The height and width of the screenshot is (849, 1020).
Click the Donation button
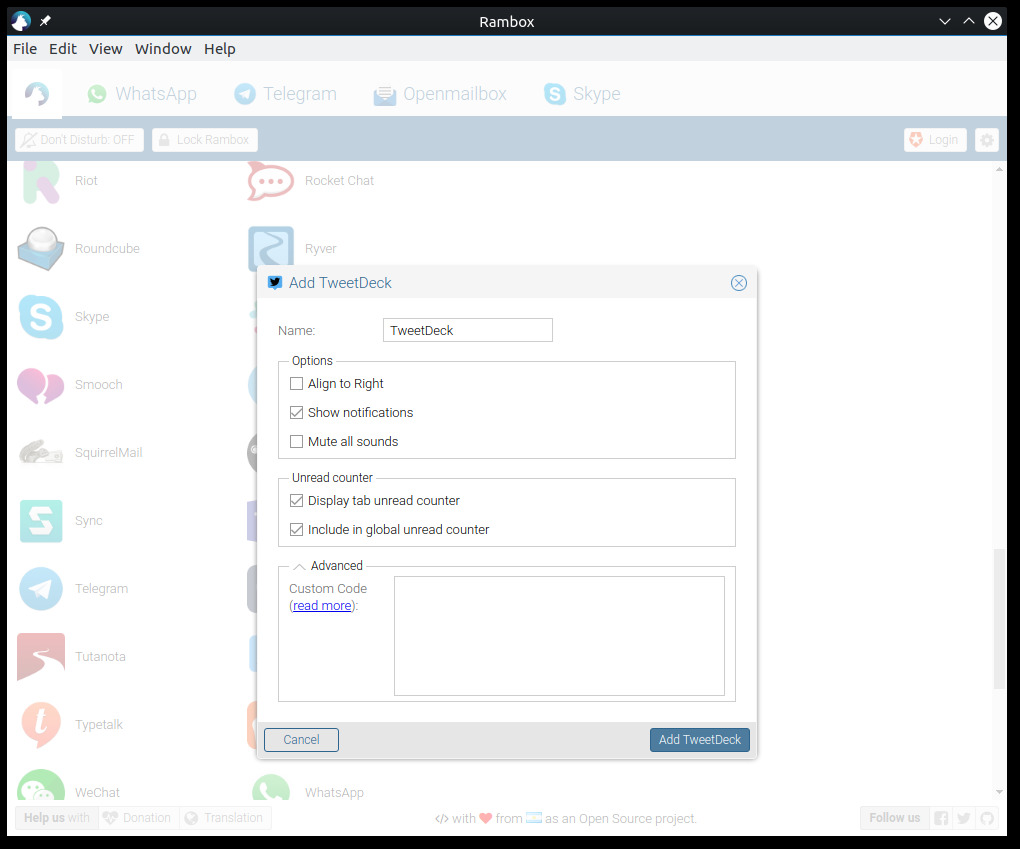click(x=137, y=818)
